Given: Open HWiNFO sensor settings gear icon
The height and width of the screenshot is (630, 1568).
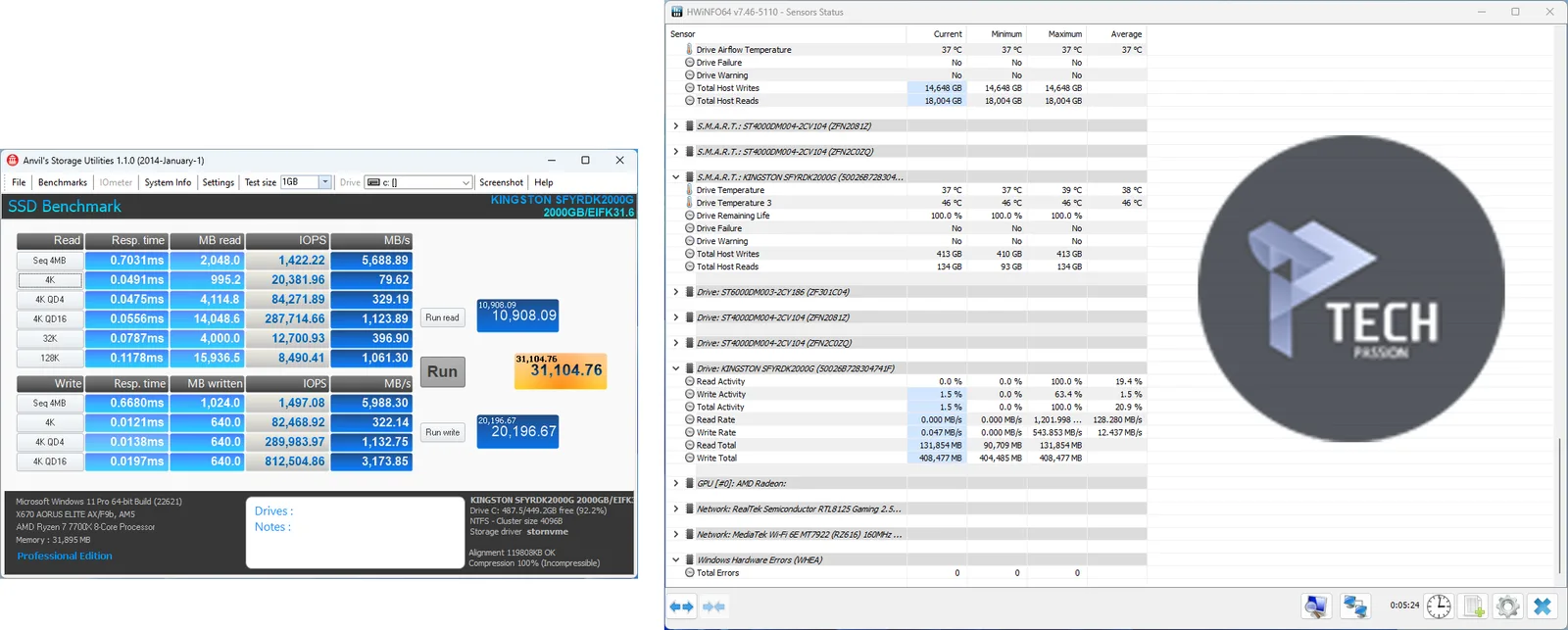Looking at the screenshot, I should click(1507, 606).
